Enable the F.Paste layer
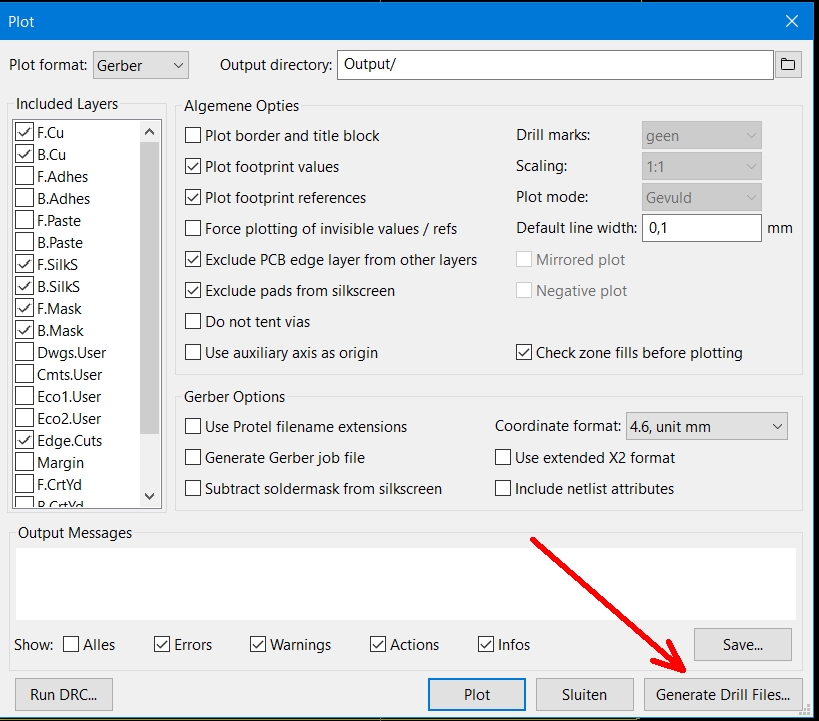 [x=25, y=220]
